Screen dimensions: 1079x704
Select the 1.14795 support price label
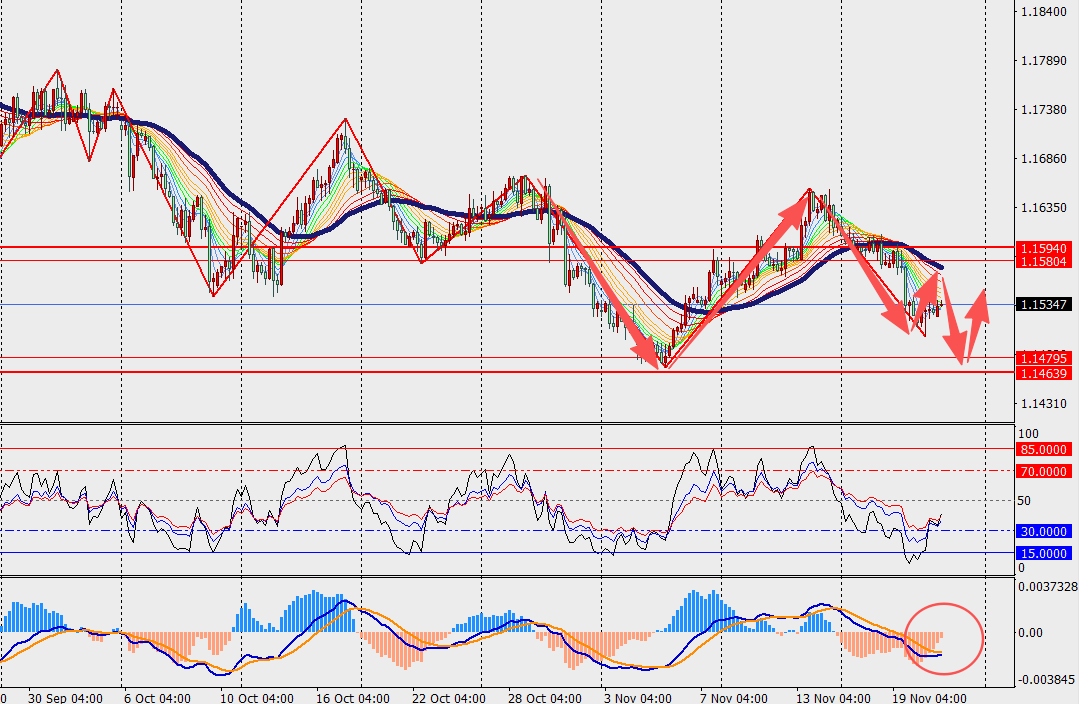(x=1043, y=358)
